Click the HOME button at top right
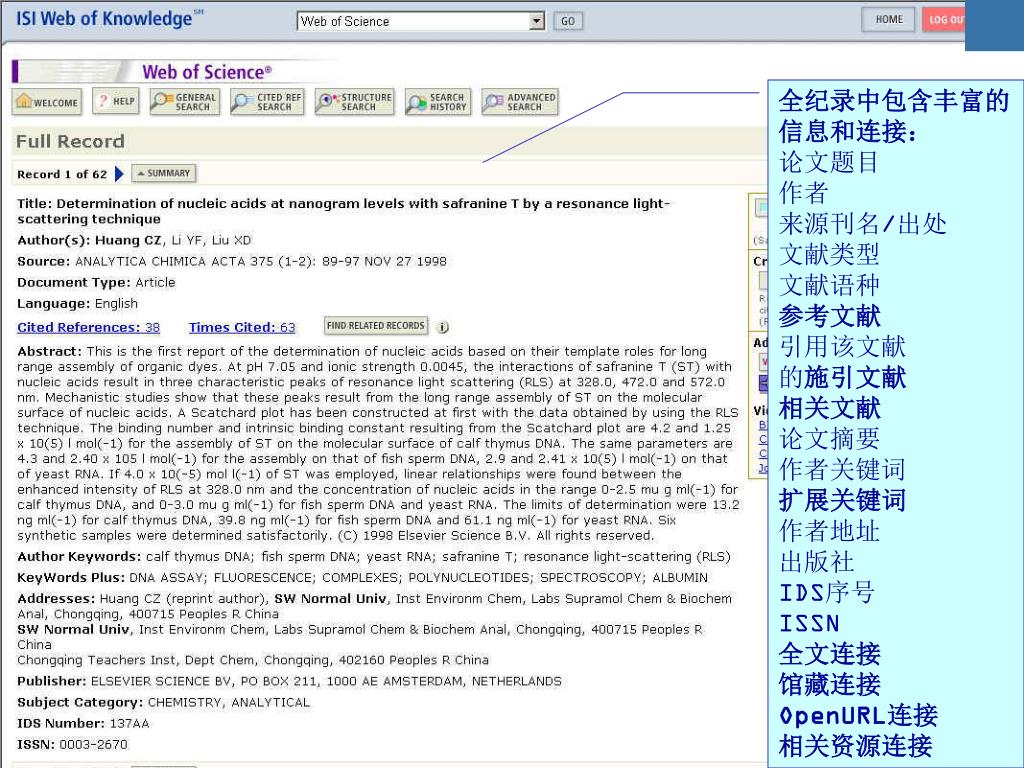The width and height of the screenshot is (1024, 768). pos(888,20)
